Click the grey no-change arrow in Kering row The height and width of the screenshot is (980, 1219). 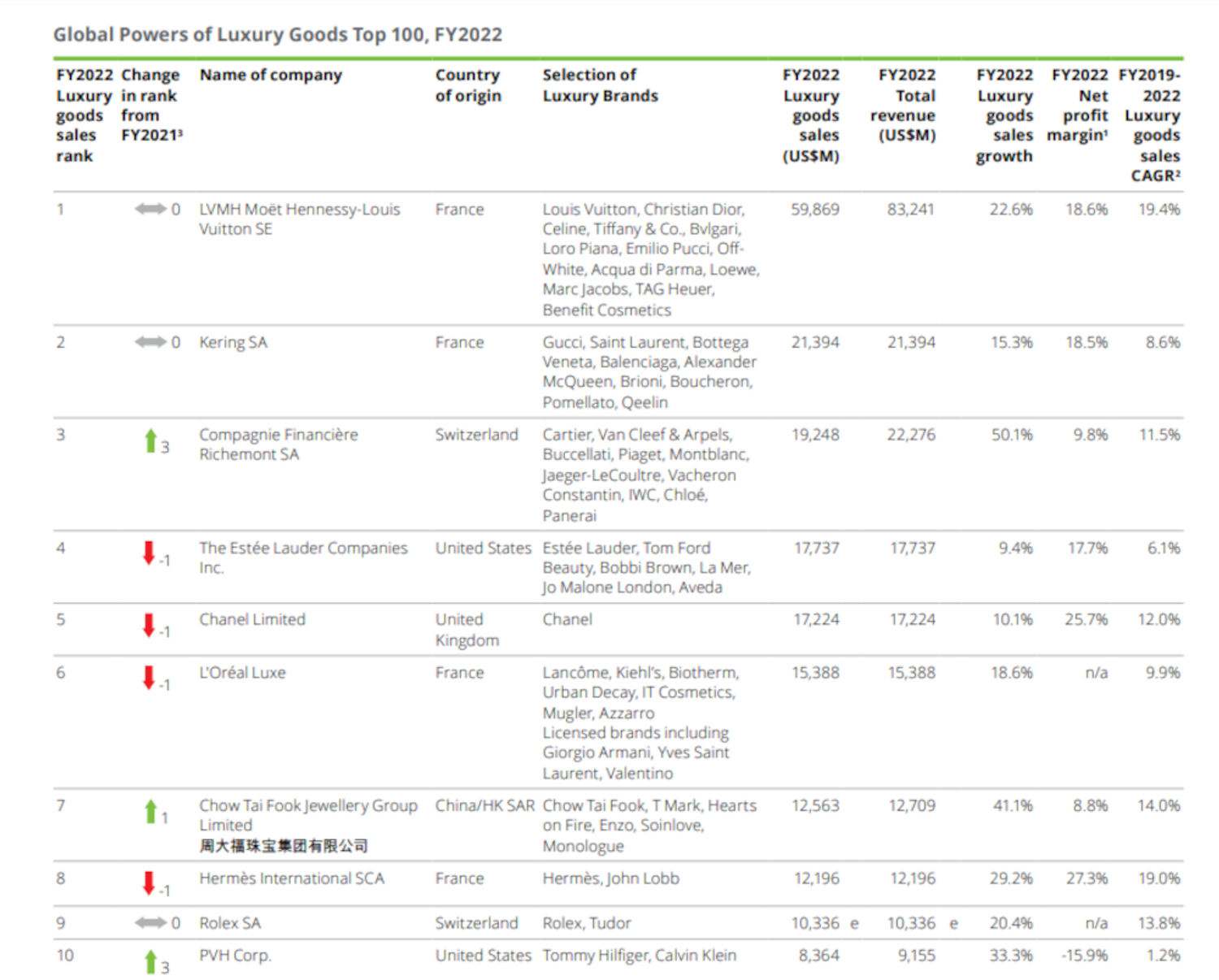point(150,342)
